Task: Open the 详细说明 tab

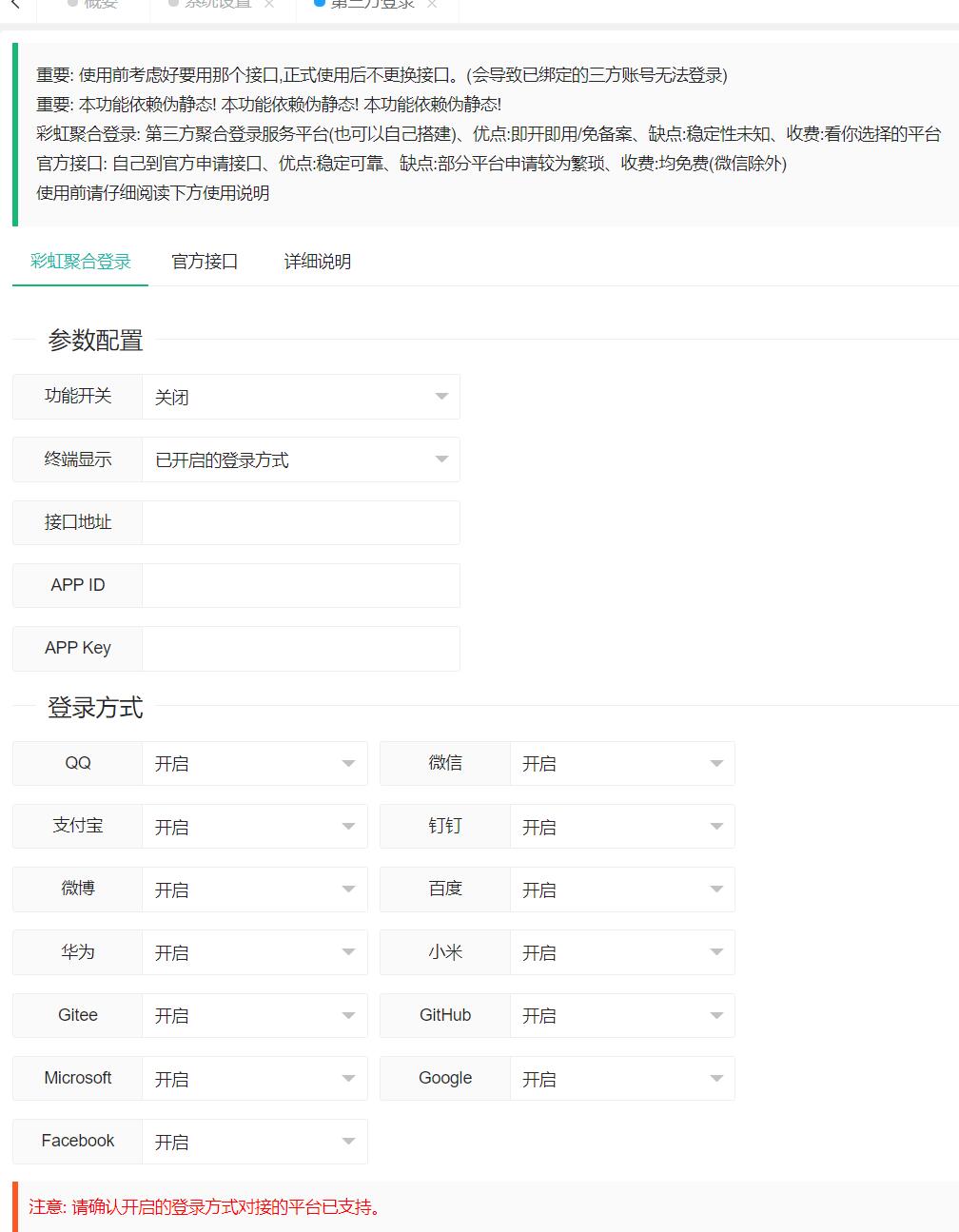Action: (x=318, y=262)
